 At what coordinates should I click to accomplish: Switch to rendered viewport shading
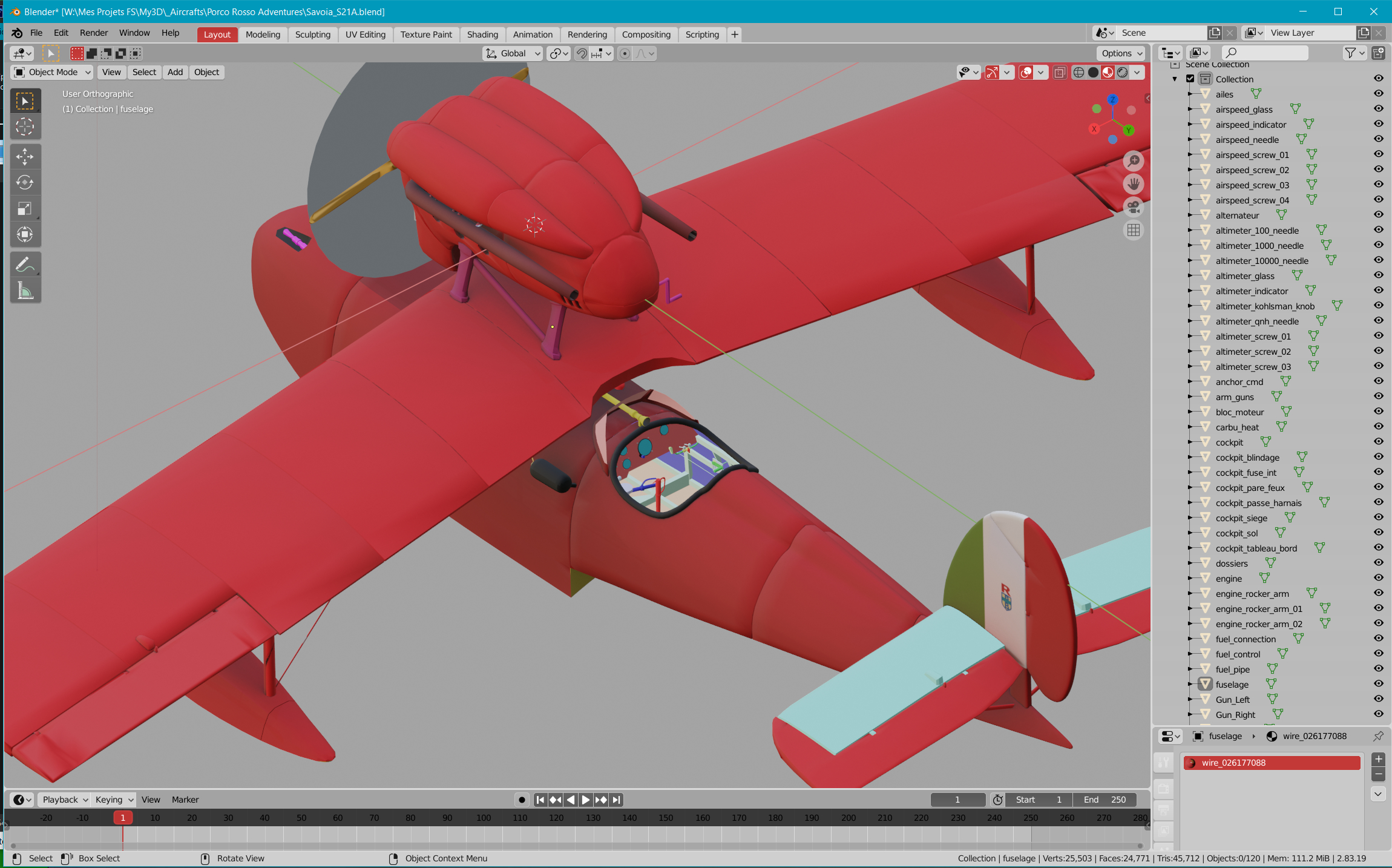pyautogui.click(x=1123, y=72)
